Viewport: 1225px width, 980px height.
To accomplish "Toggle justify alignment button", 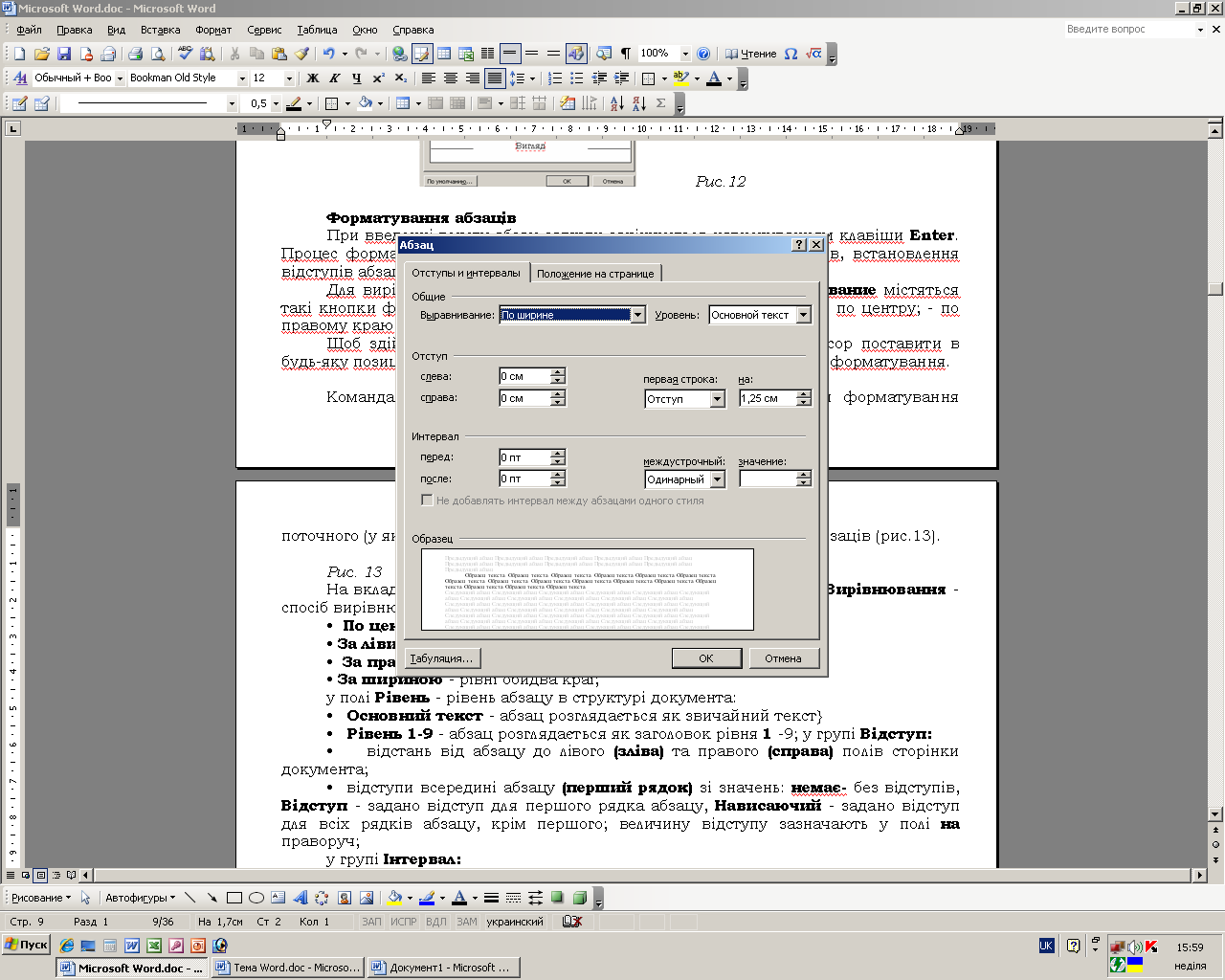I will tap(494, 78).
